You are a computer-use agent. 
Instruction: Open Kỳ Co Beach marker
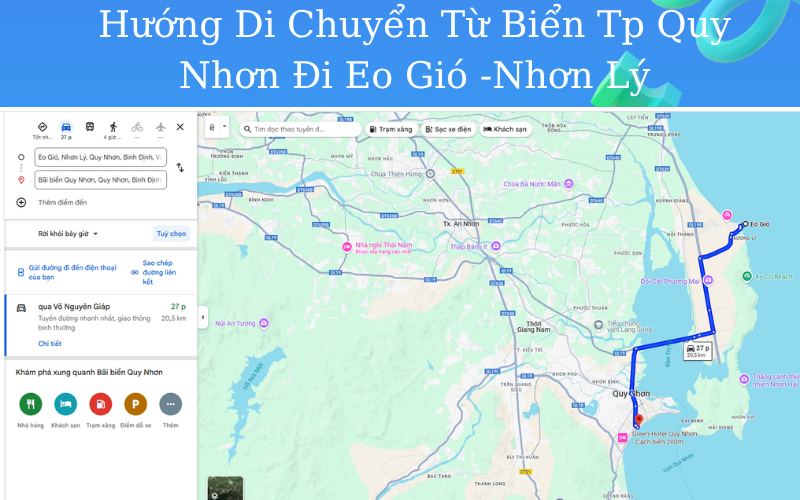point(747,277)
